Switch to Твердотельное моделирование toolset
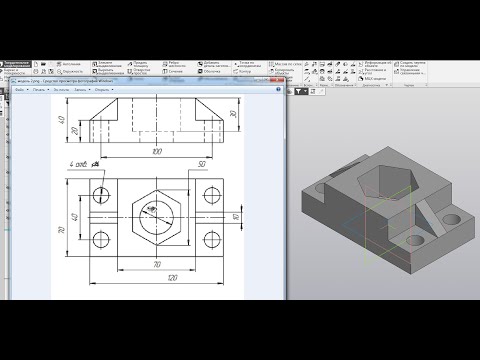Screen dimensions: 480x360 16,64
